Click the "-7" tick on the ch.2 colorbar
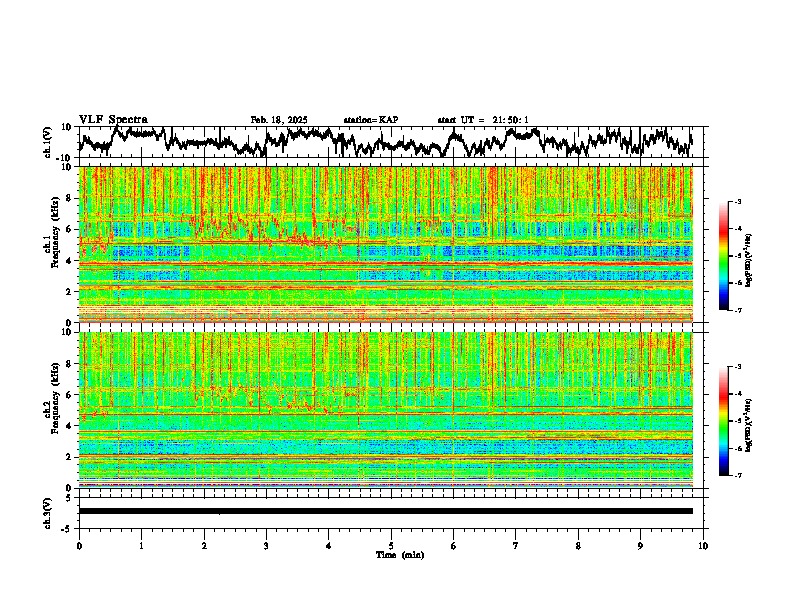The width and height of the screenshot is (792, 612). [x=738, y=475]
